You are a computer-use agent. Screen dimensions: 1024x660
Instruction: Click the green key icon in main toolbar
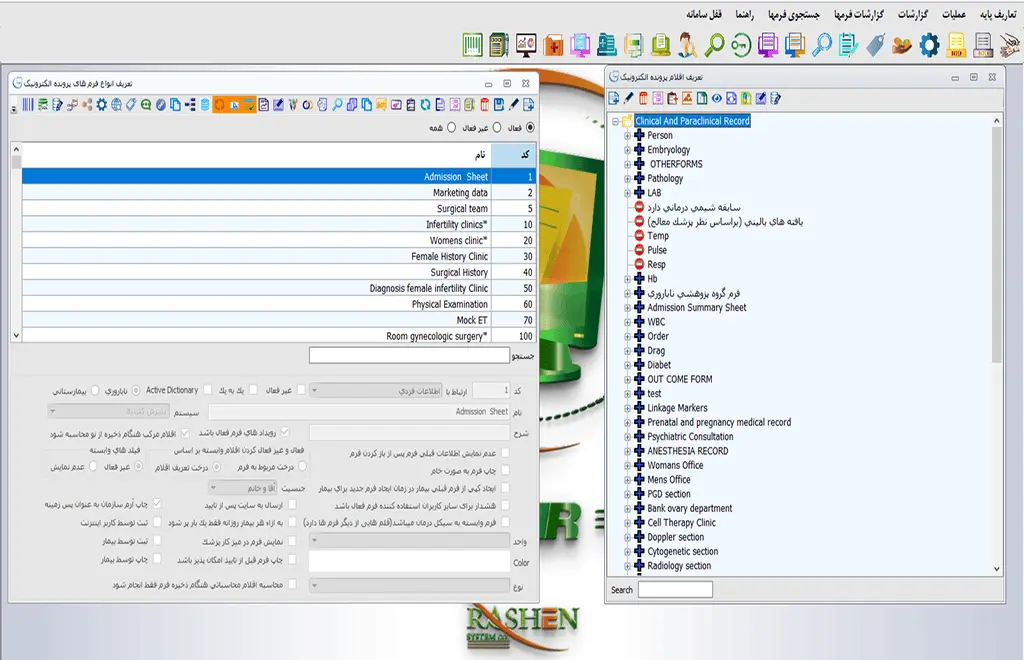(x=740, y=44)
